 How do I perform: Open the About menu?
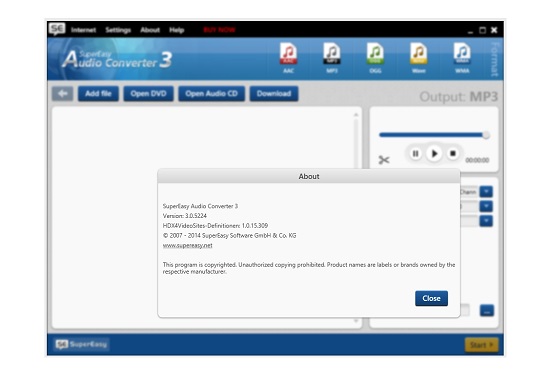coord(150,30)
